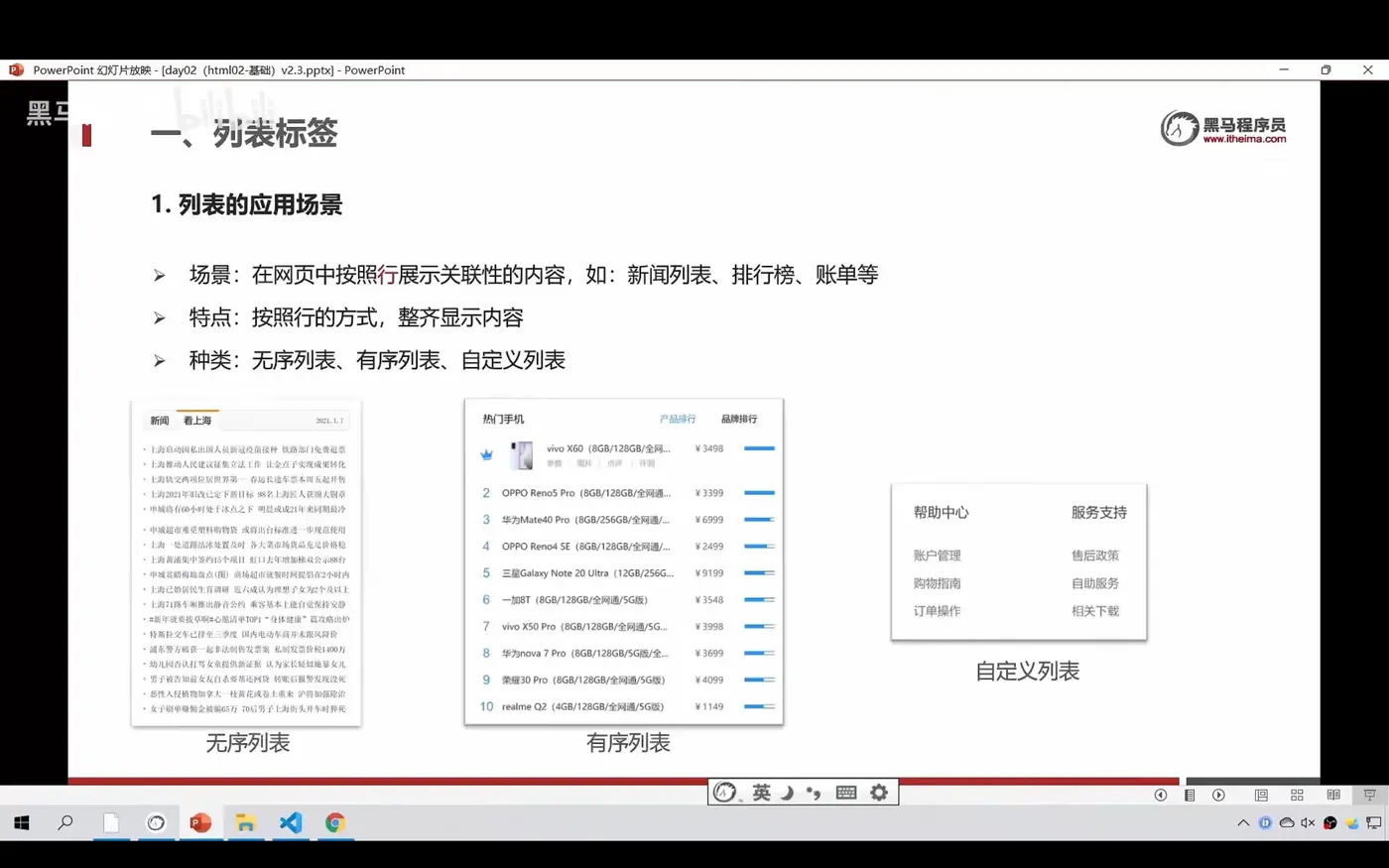This screenshot has width=1389, height=868.
Task: Click the red and black tray icon
Action: click(1330, 822)
